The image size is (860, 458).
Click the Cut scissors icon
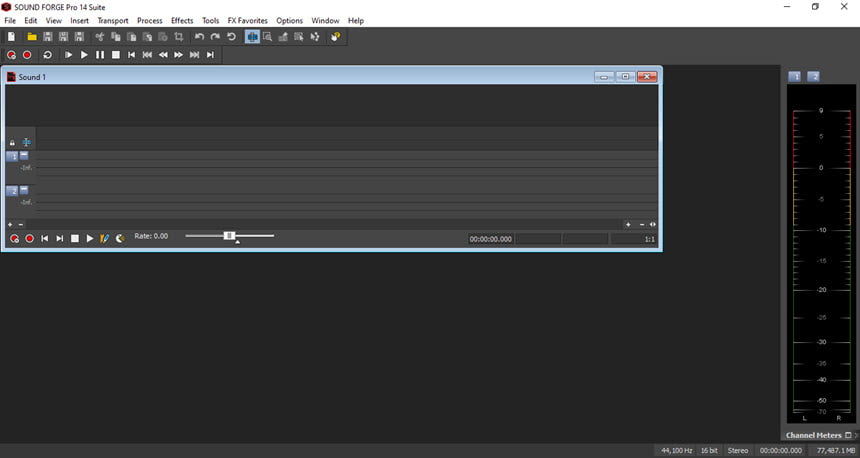99,37
